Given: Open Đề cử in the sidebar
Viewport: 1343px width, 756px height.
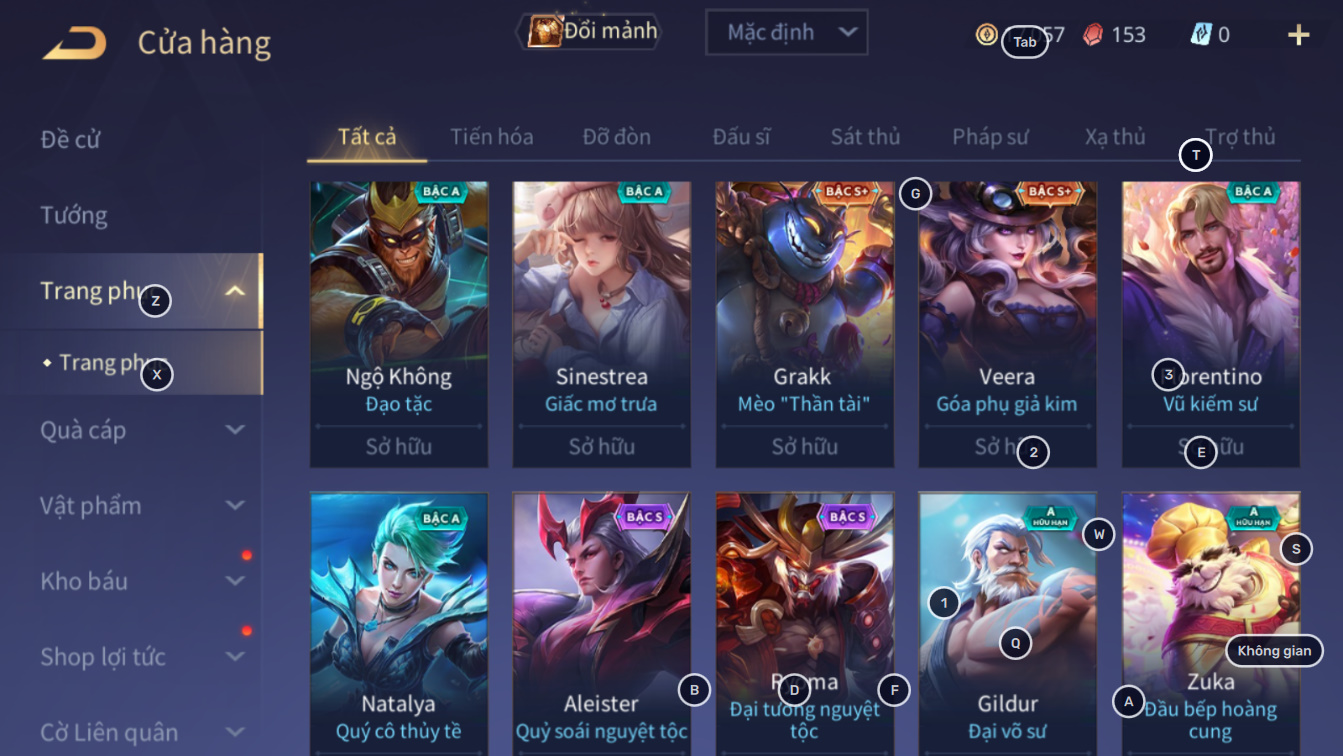Looking at the screenshot, I should pos(71,139).
